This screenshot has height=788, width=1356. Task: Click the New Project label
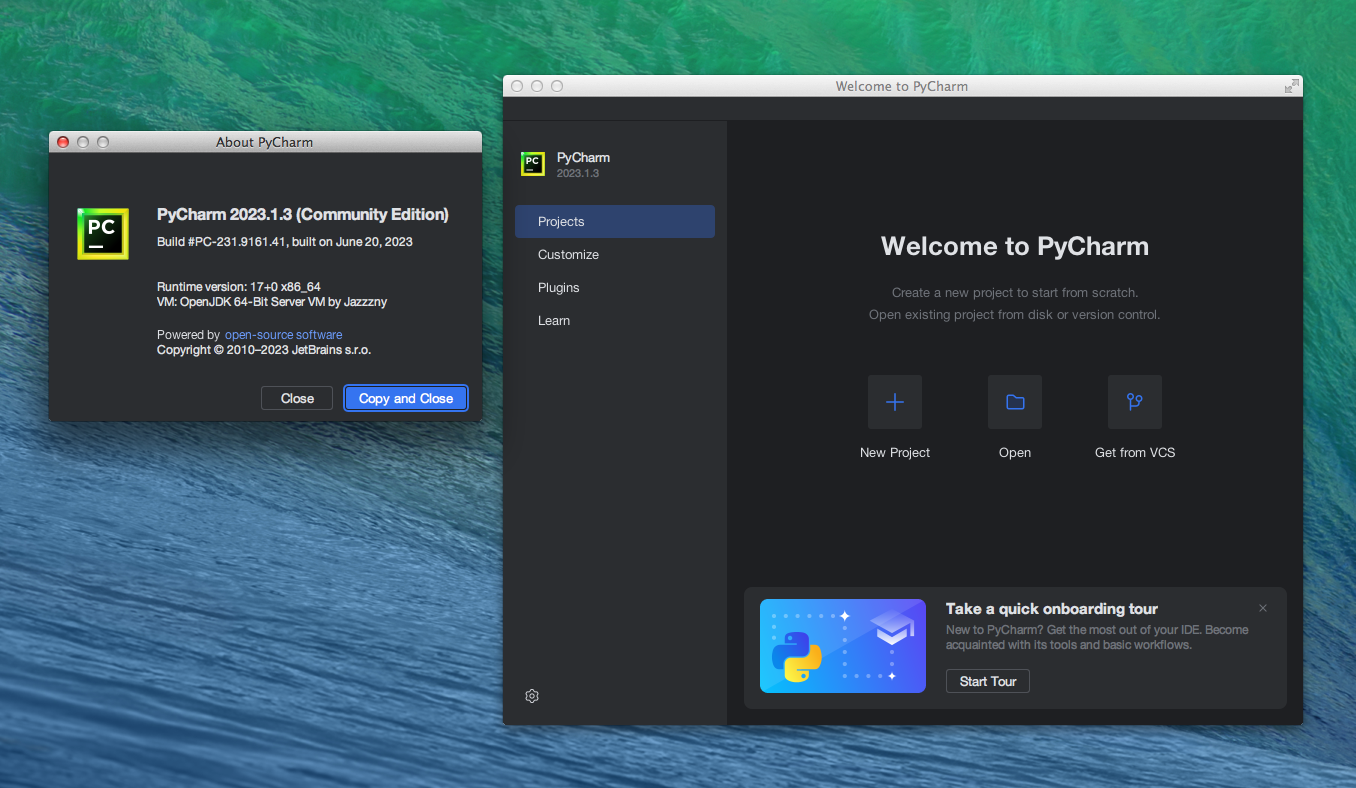pyautogui.click(x=895, y=453)
